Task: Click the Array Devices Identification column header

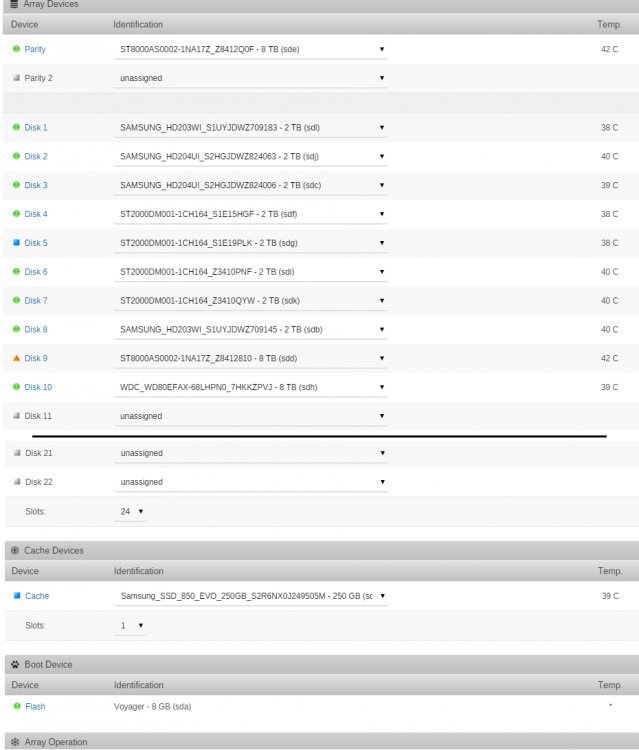Action: tap(138, 24)
